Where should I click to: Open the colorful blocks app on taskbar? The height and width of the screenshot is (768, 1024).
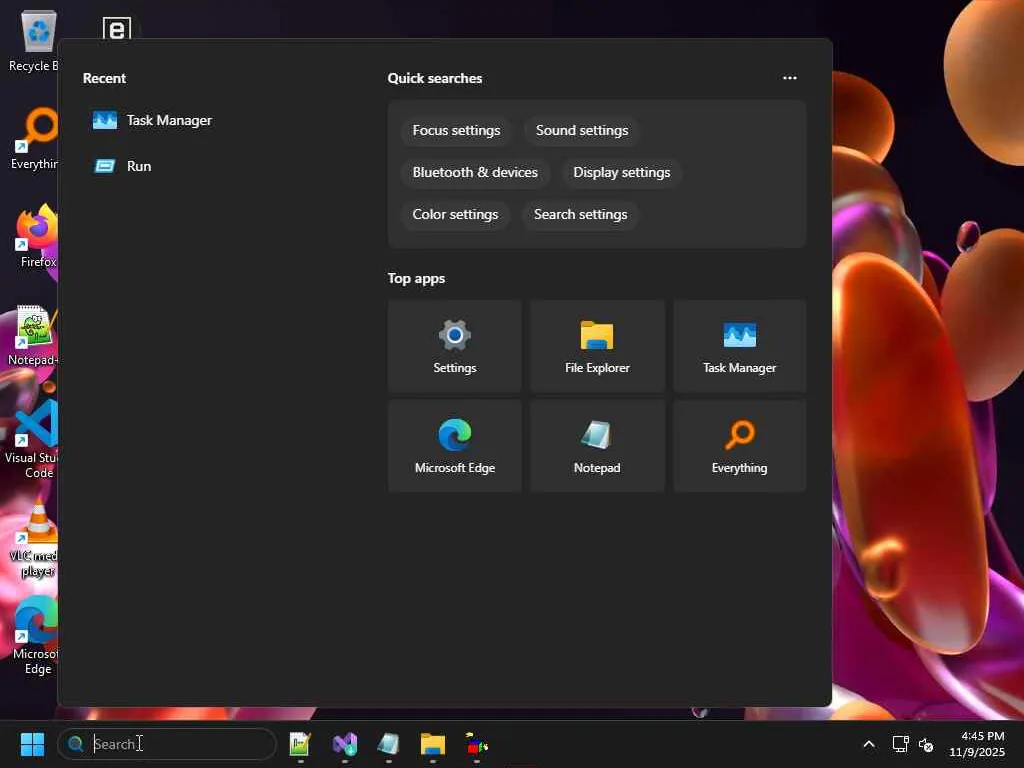(477, 744)
